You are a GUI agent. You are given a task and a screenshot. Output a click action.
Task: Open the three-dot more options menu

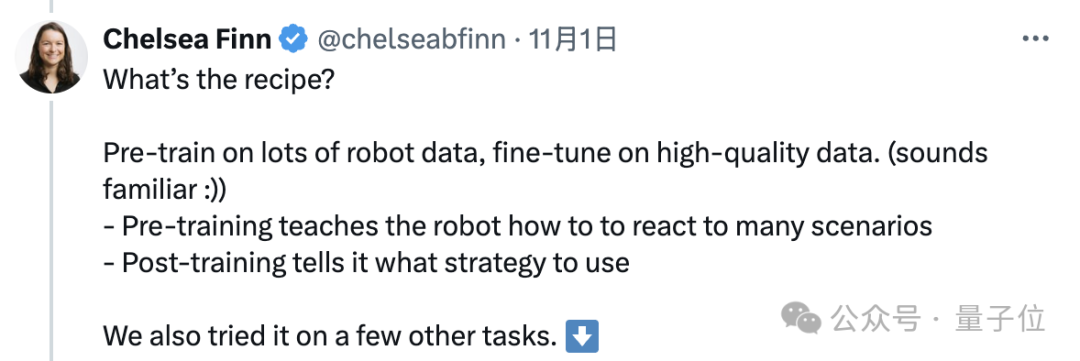[1035, 39]
